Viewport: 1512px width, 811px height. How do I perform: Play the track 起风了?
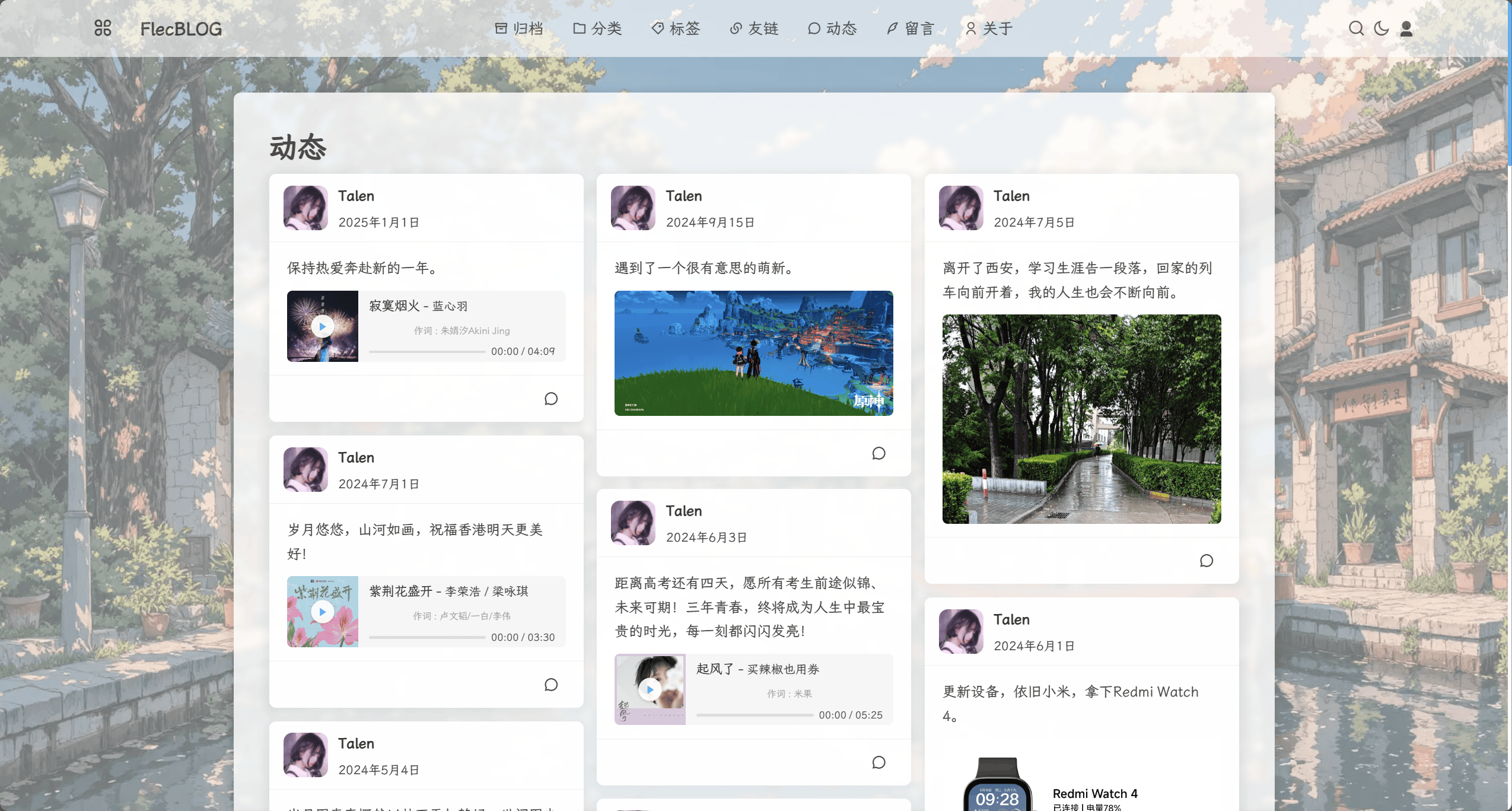click(650, 689)
